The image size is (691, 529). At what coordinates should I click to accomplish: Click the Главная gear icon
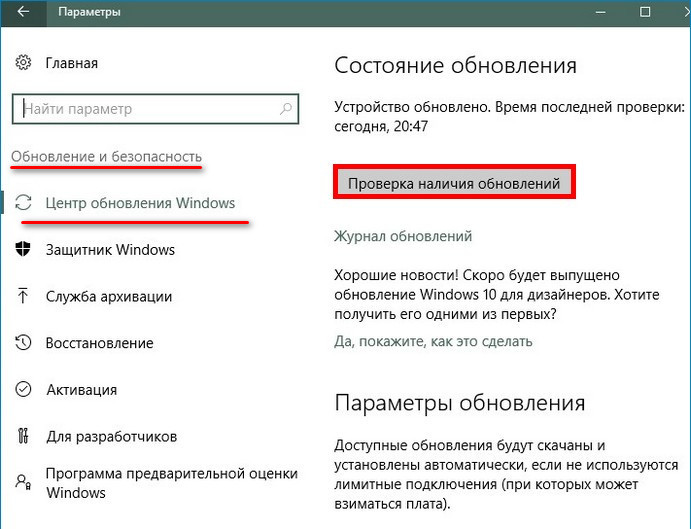click(23, 63)
